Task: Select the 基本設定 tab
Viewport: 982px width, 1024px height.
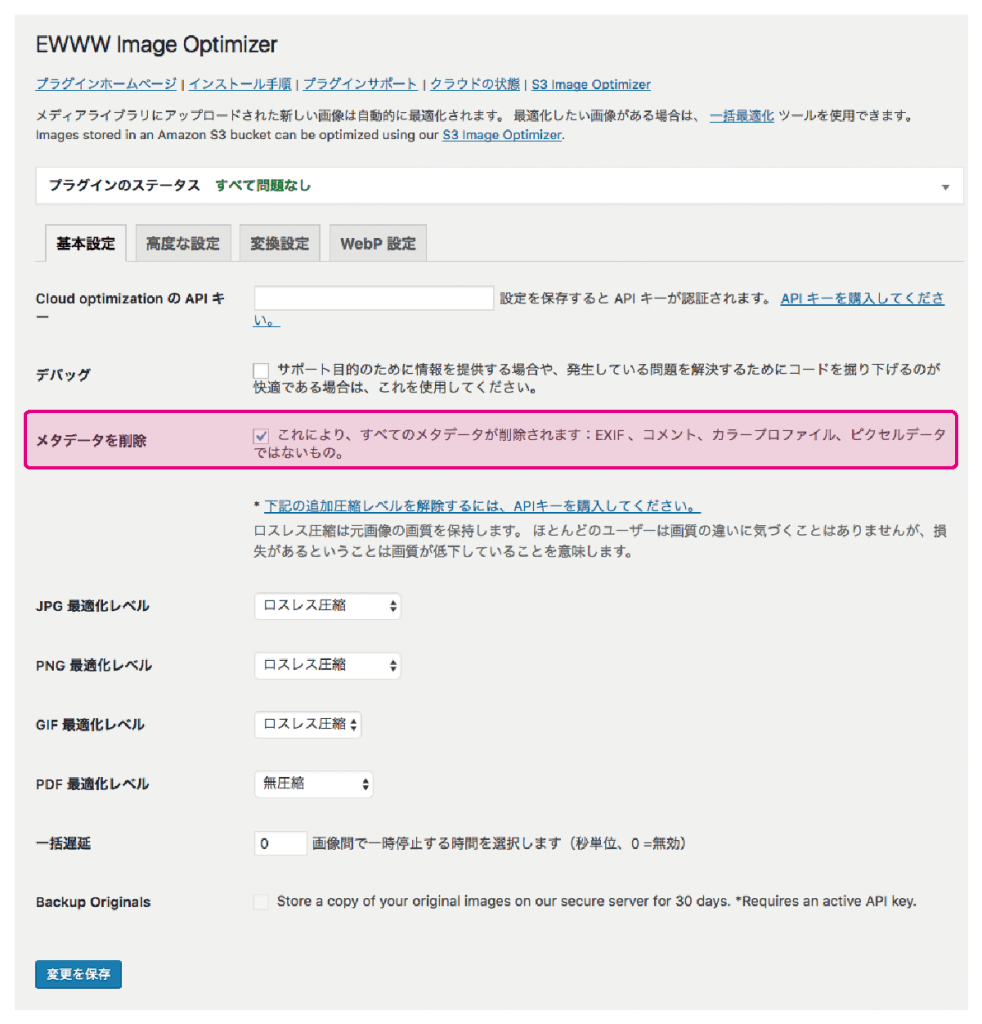Action: tap(86, 244)
